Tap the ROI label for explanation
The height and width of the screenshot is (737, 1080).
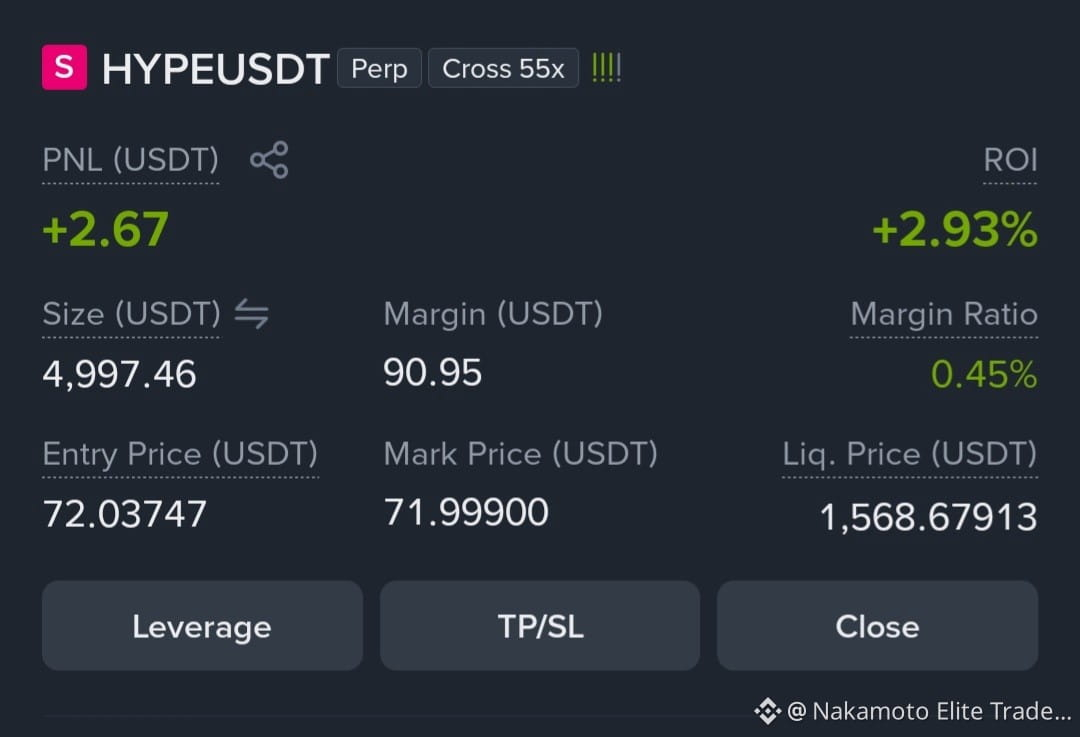click(1010, 160)
